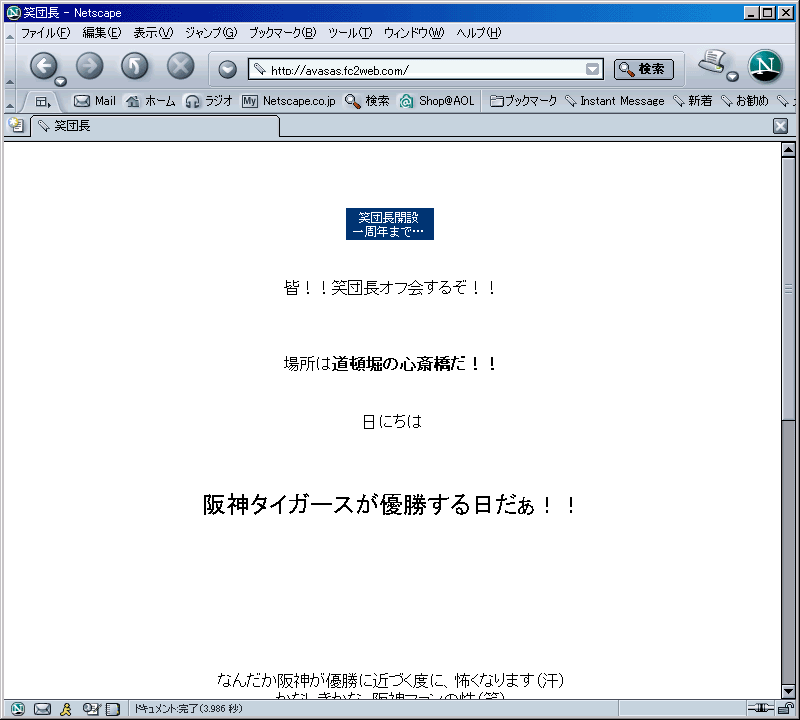Collapse the personal toolbar grippy

click(10, 102)
